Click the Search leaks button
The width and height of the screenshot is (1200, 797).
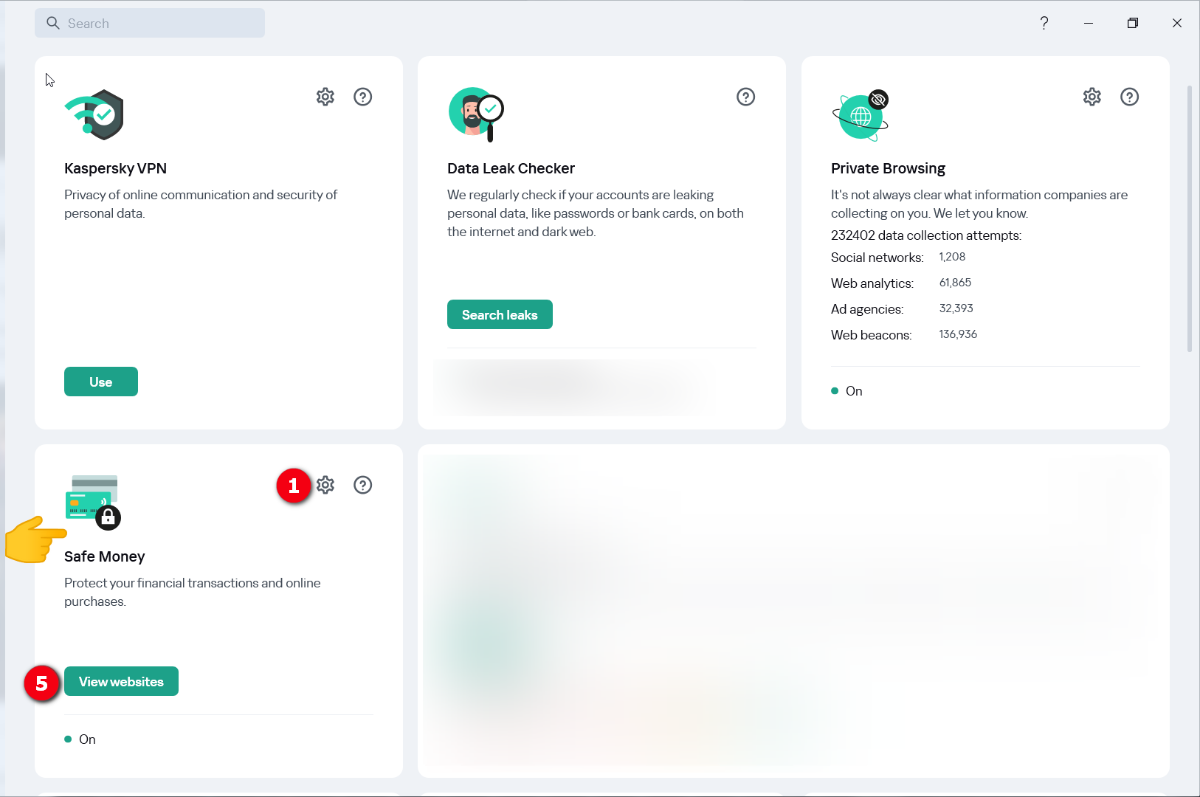point(500,315)
